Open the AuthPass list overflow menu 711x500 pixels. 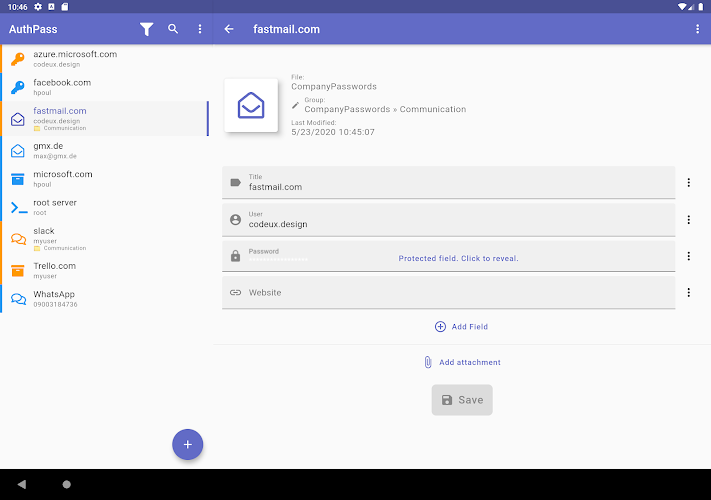pos(200,29)
